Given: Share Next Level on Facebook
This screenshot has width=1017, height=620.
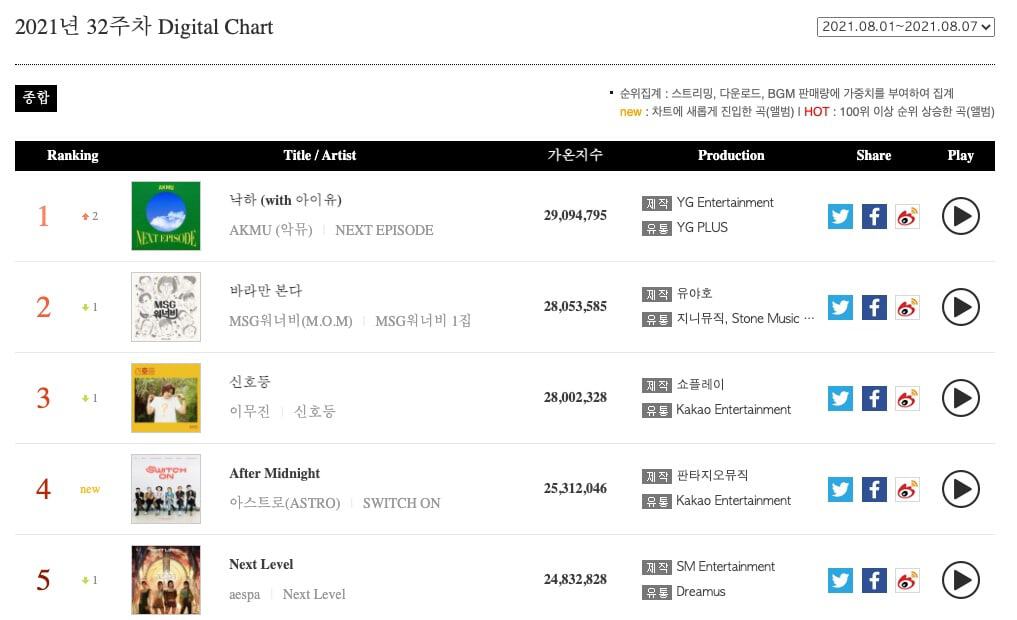Looking at the screenshot, I should (x=874, y=580).
